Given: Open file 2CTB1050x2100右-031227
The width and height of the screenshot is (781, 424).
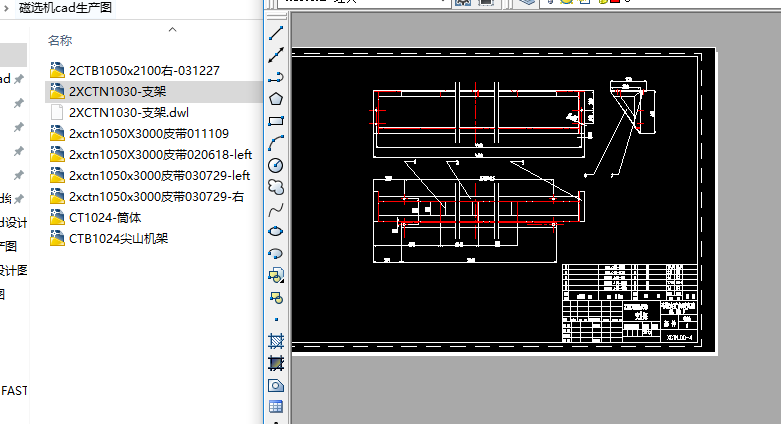Looking at the screenshot, I should 144,71.
